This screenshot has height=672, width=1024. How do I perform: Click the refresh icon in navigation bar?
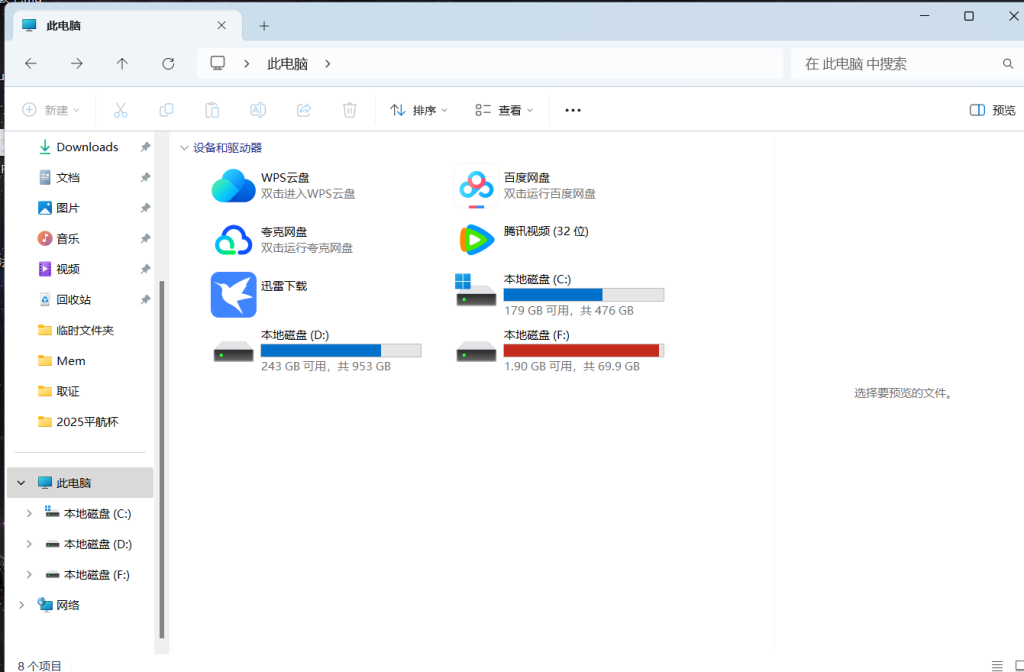[x=168, y=64]
